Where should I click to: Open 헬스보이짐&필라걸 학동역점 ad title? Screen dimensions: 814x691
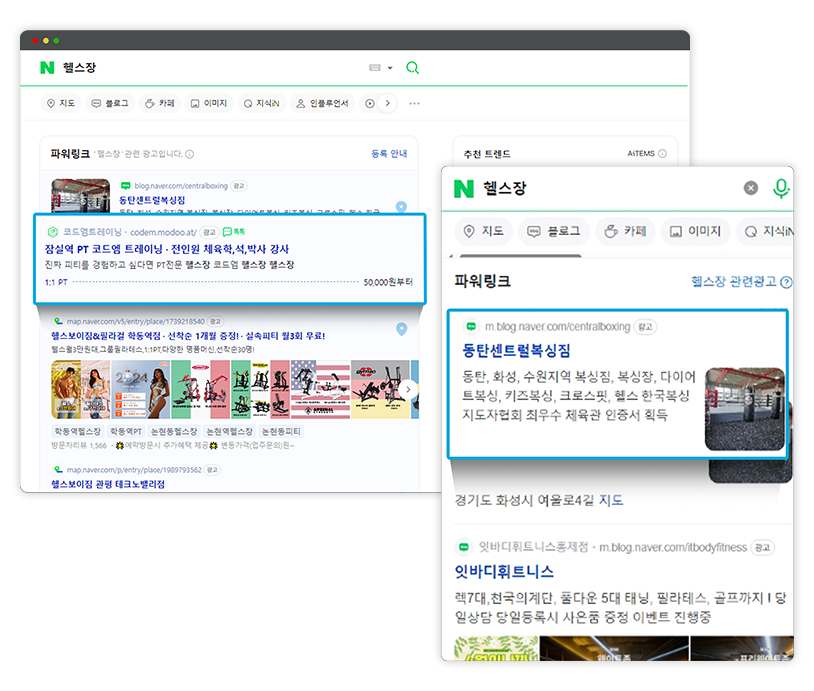[x=188, y=336]
